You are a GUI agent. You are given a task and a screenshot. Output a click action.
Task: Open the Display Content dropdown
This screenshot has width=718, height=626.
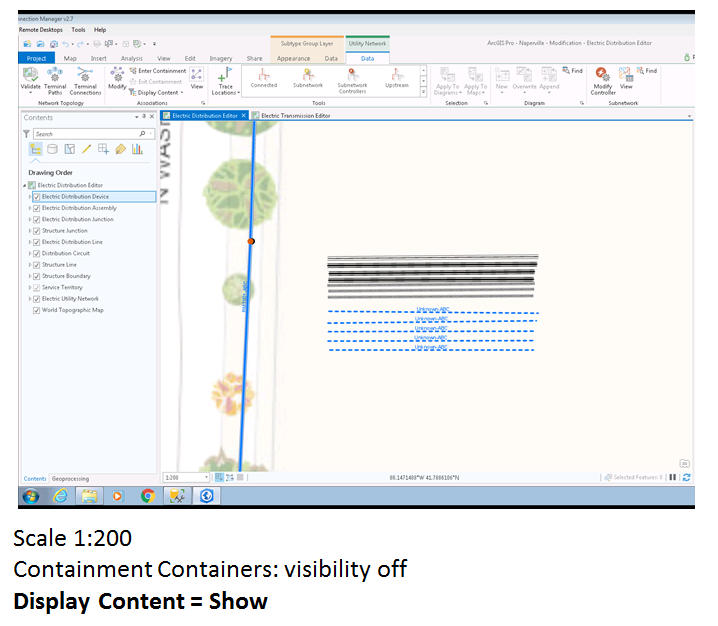(x=157, y=93)
